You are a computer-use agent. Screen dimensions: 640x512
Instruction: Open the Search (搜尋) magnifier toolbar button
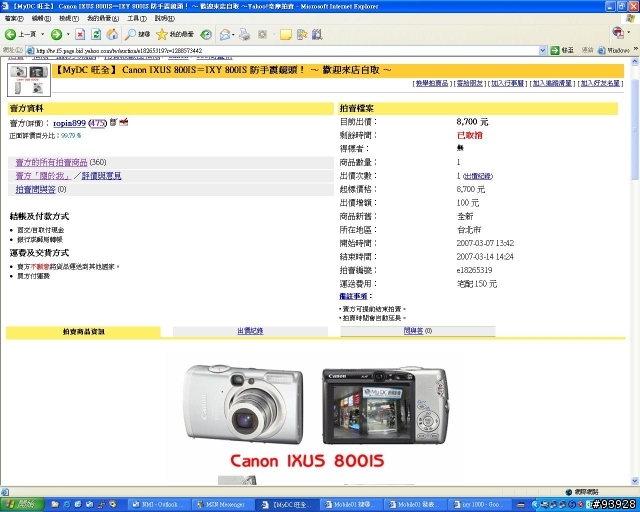click(138, 34)
